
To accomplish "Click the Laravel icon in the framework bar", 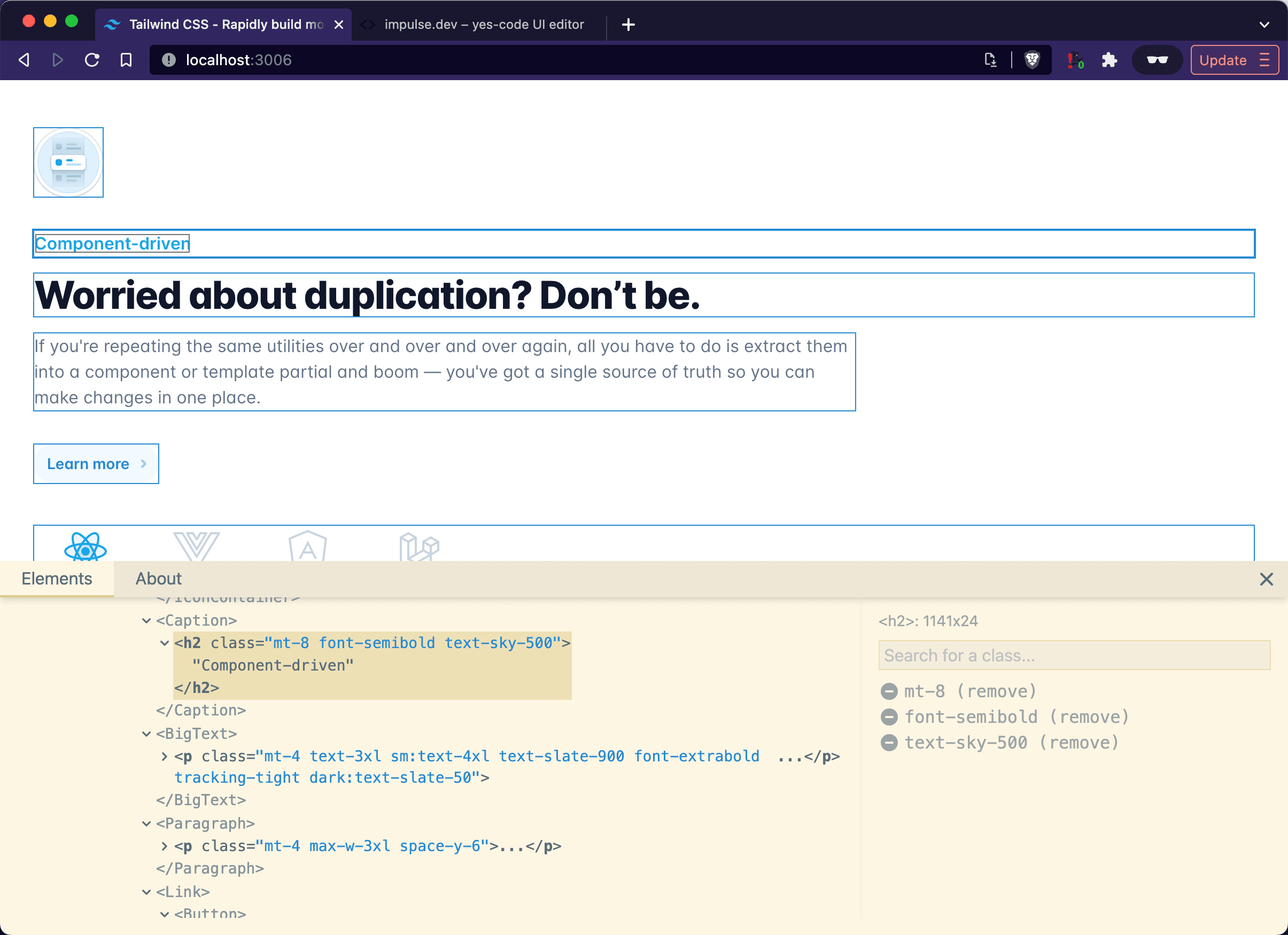I will click(419, 547).
